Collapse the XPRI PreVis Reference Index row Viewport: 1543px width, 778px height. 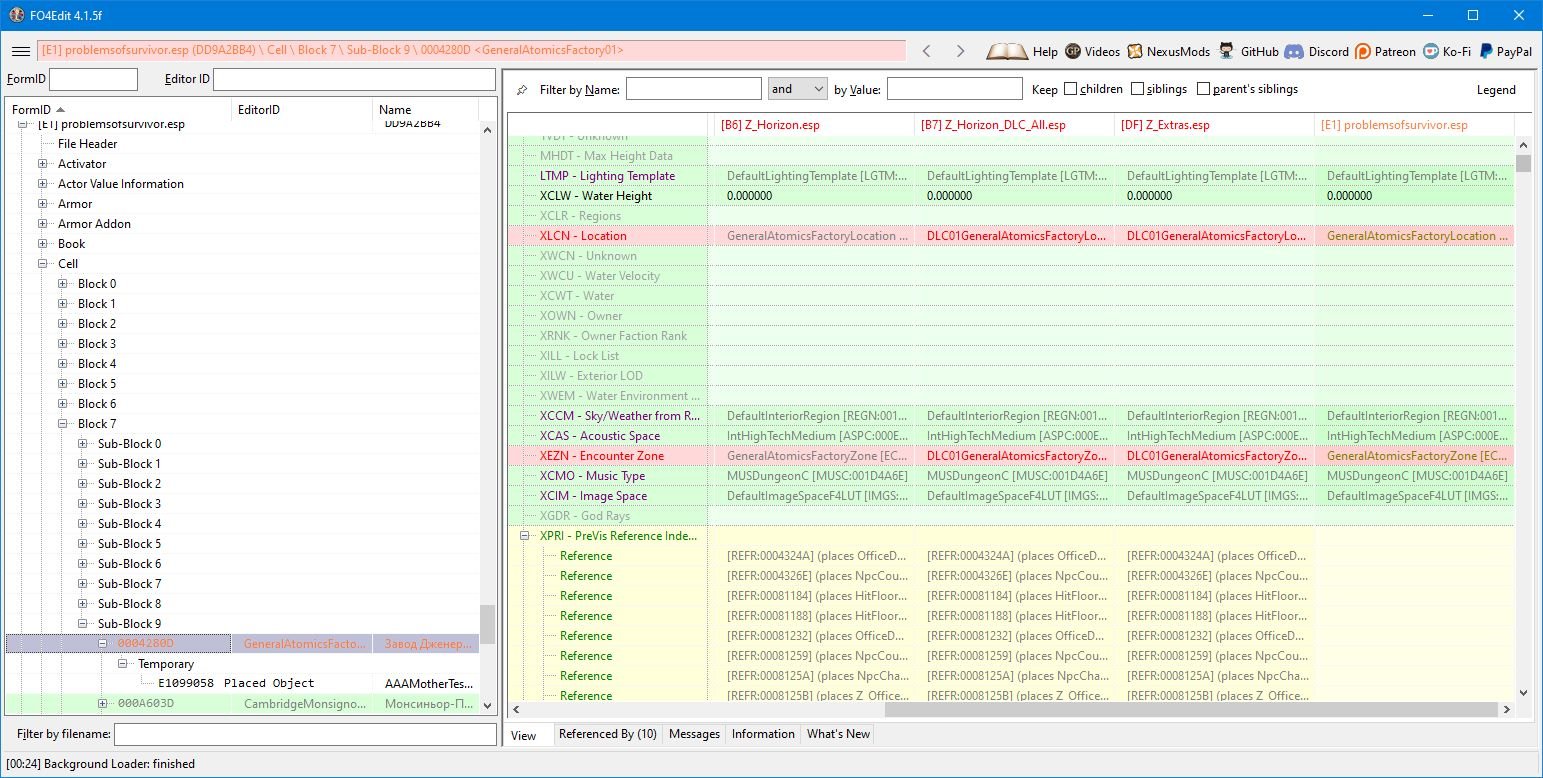[x=524, y=536]
